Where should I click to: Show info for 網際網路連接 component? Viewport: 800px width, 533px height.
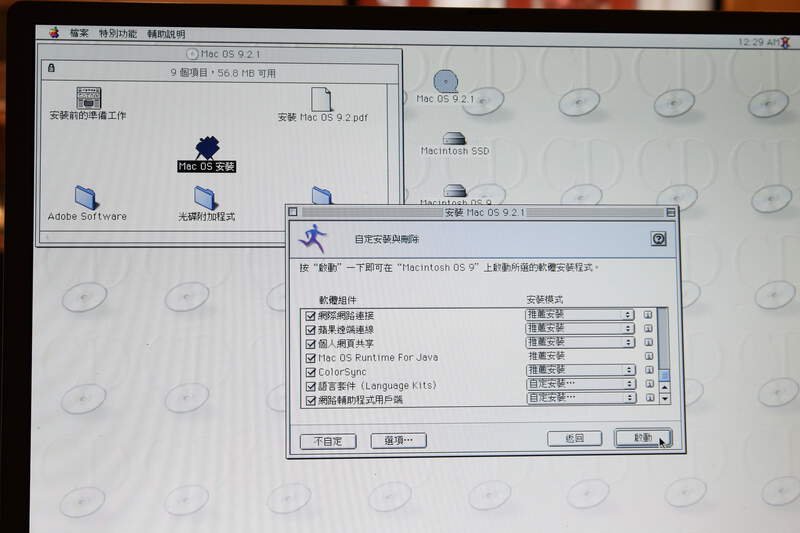(x=648, y=315)
